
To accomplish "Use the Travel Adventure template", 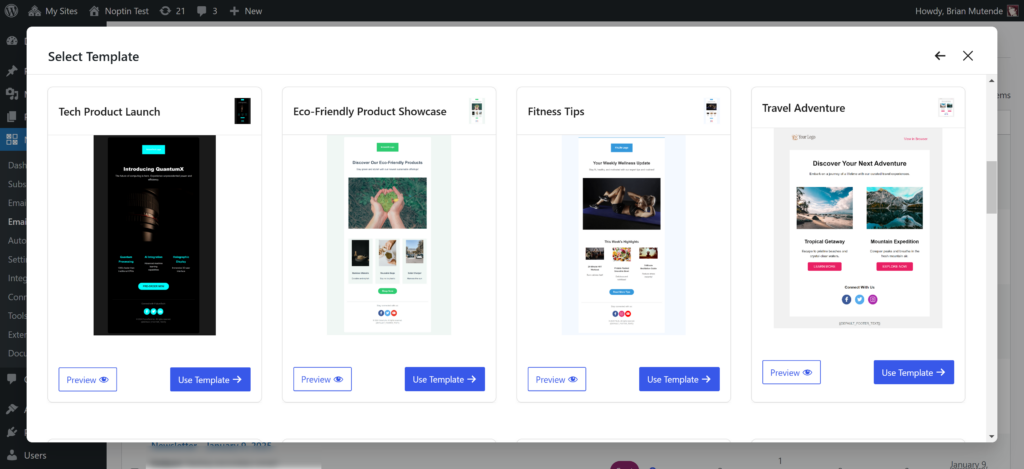I will point(914,372).
